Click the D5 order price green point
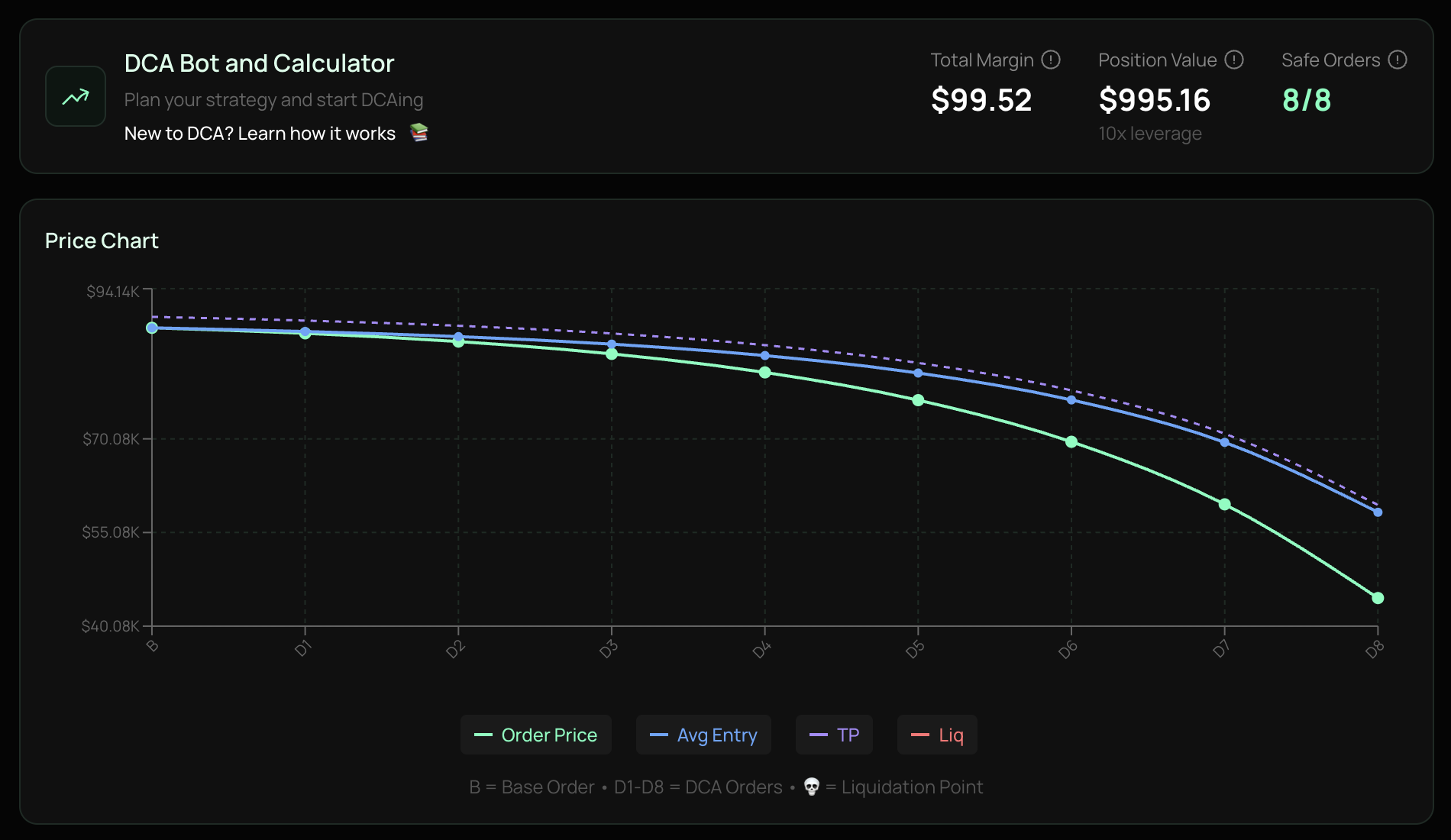 (x=918, y=400)
